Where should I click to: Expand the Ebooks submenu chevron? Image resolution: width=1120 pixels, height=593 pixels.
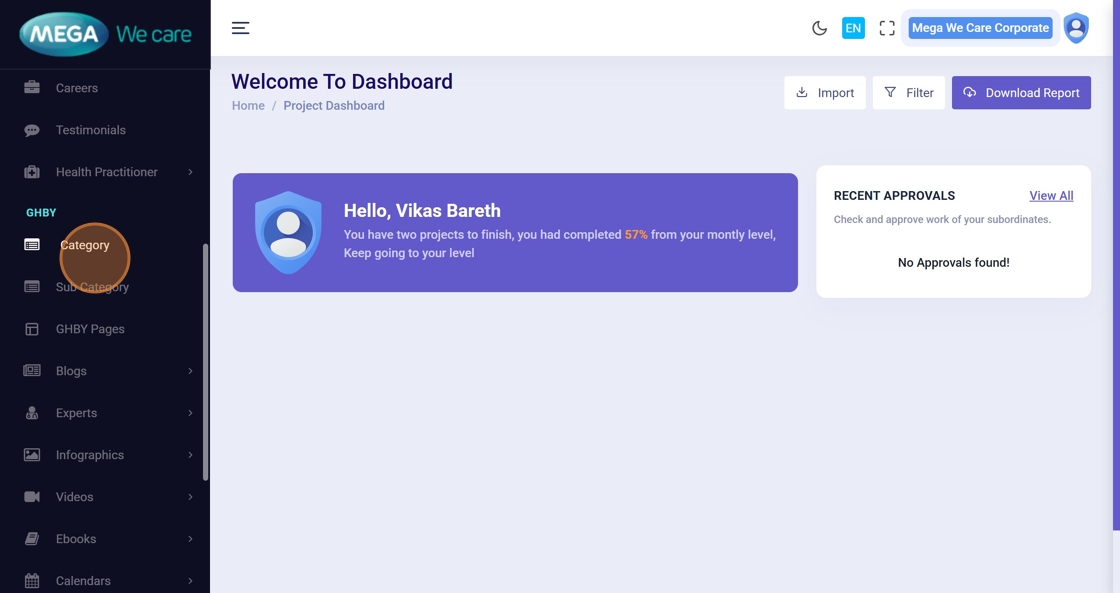[190, 539]
